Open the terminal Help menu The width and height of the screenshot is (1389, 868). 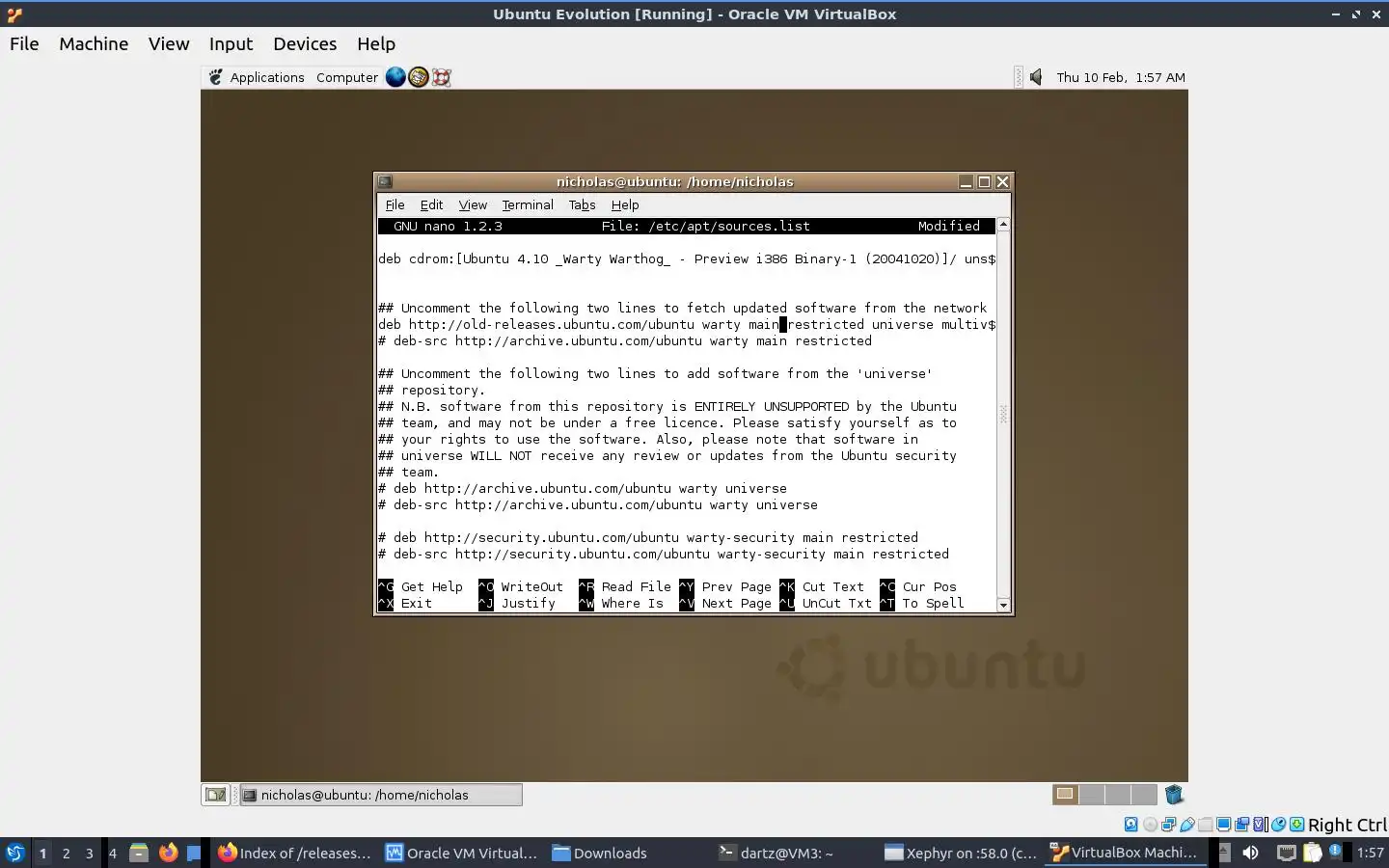(625, 204)
